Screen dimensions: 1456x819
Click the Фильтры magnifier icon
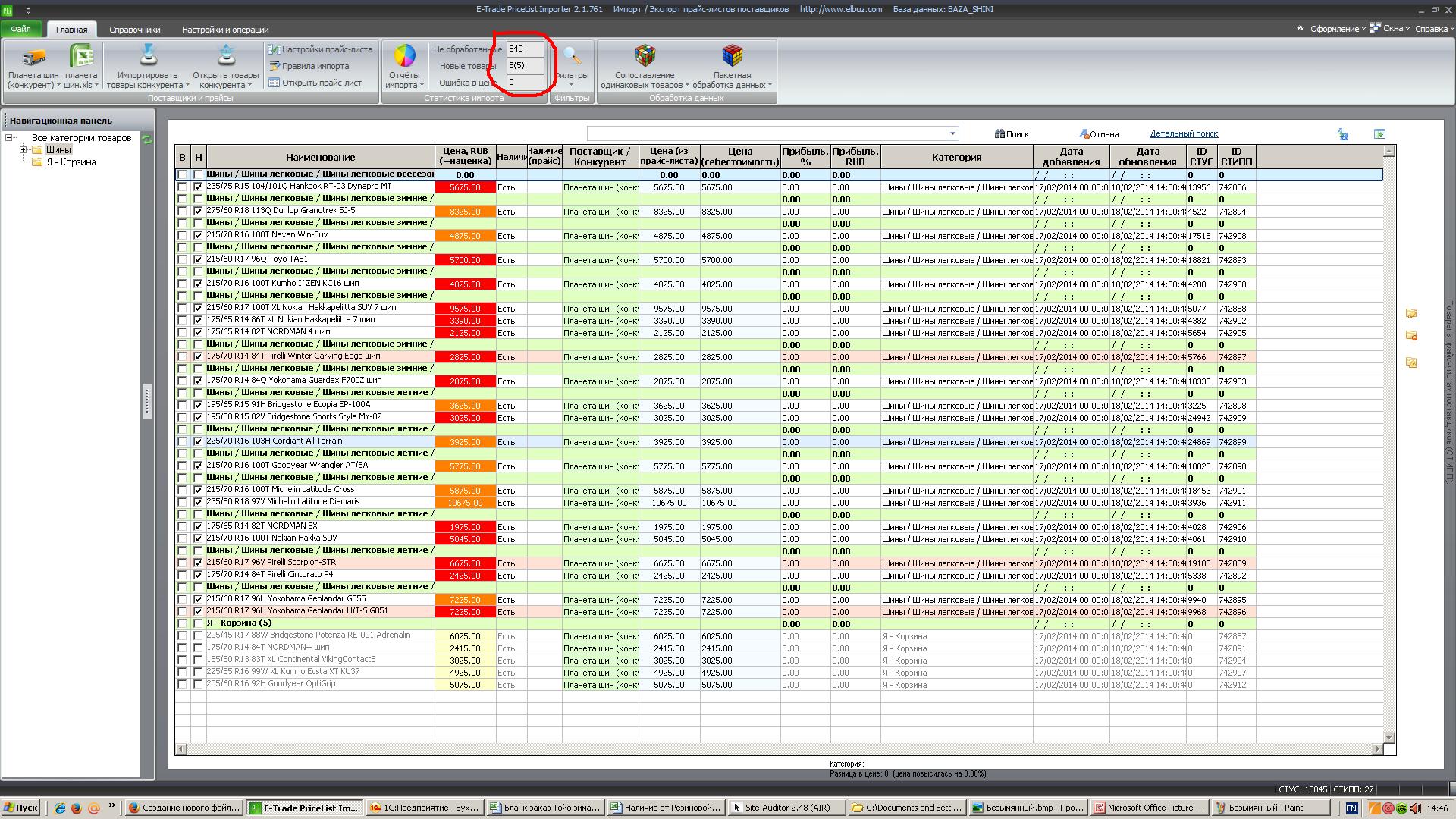pos(572,55)
